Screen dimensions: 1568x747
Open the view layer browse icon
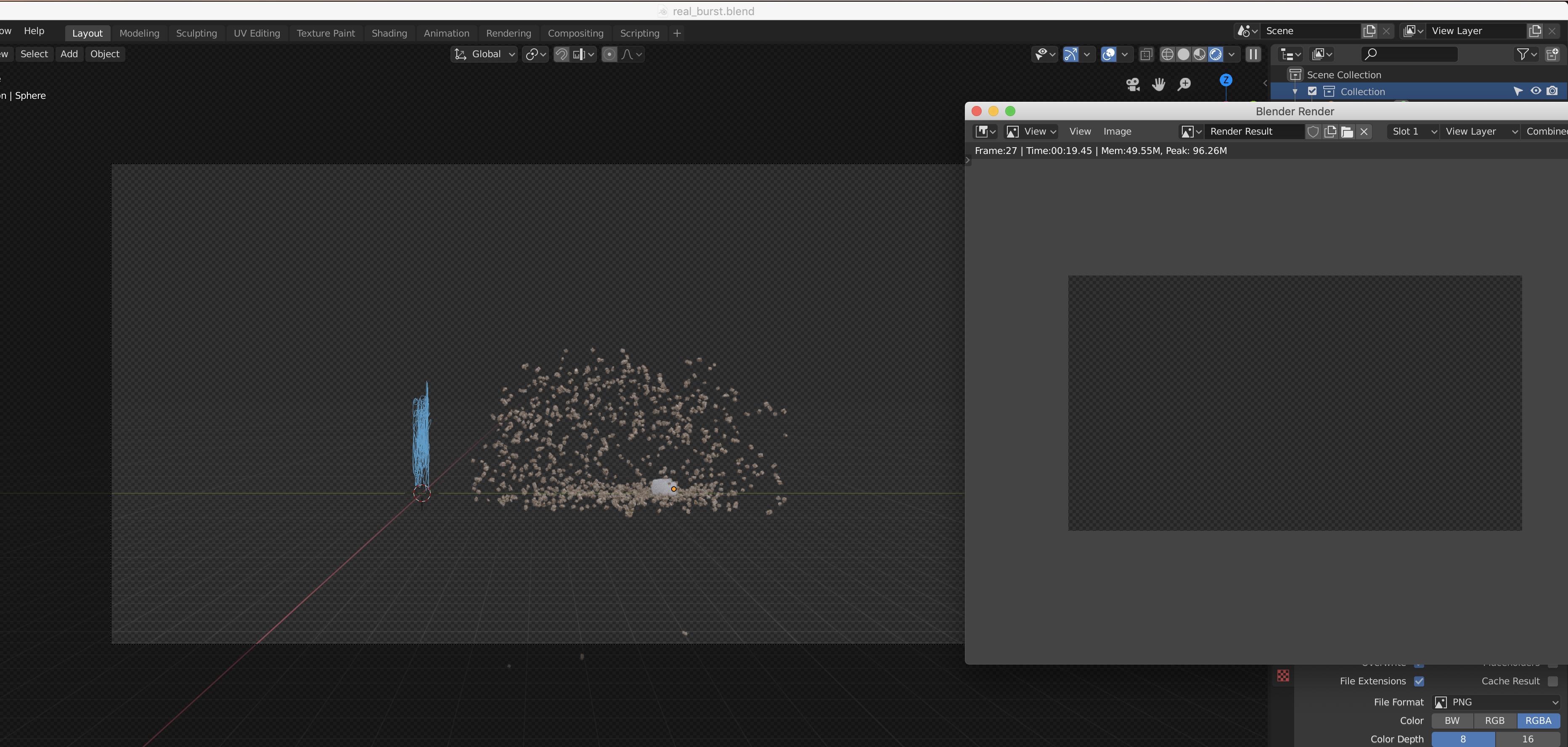click(x=1413, y=31)
